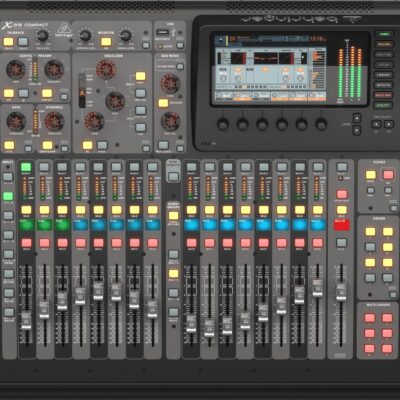Click the eighth left-bank channel's fader cap
The height and width of the screenshot is (400, 400).
[152, 309]
